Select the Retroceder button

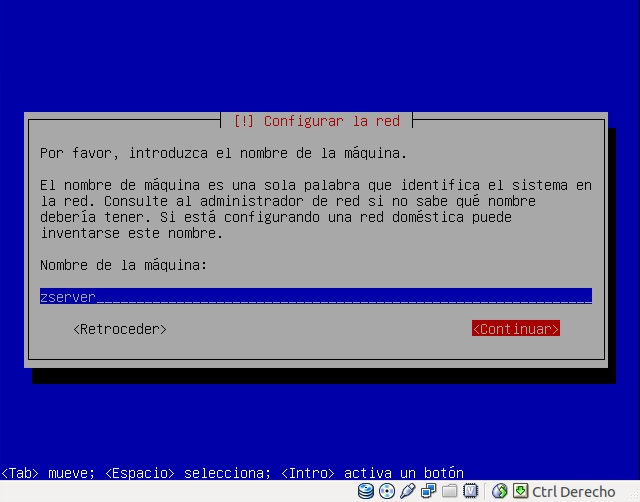click(x=120, y=329)
